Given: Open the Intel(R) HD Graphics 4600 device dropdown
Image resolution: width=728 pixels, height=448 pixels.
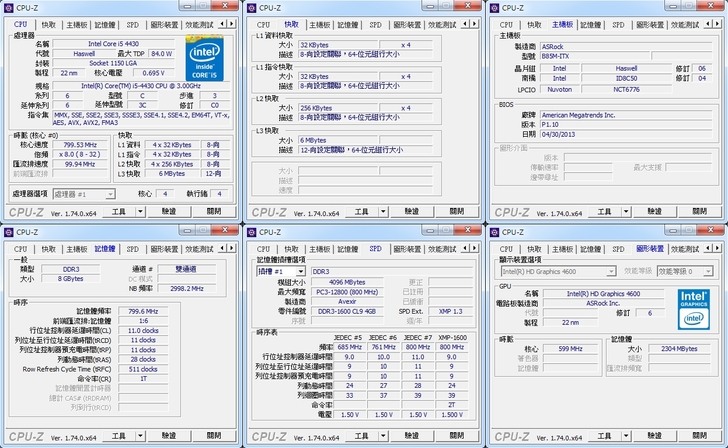Looking at the screenshot, I should 559,271.
